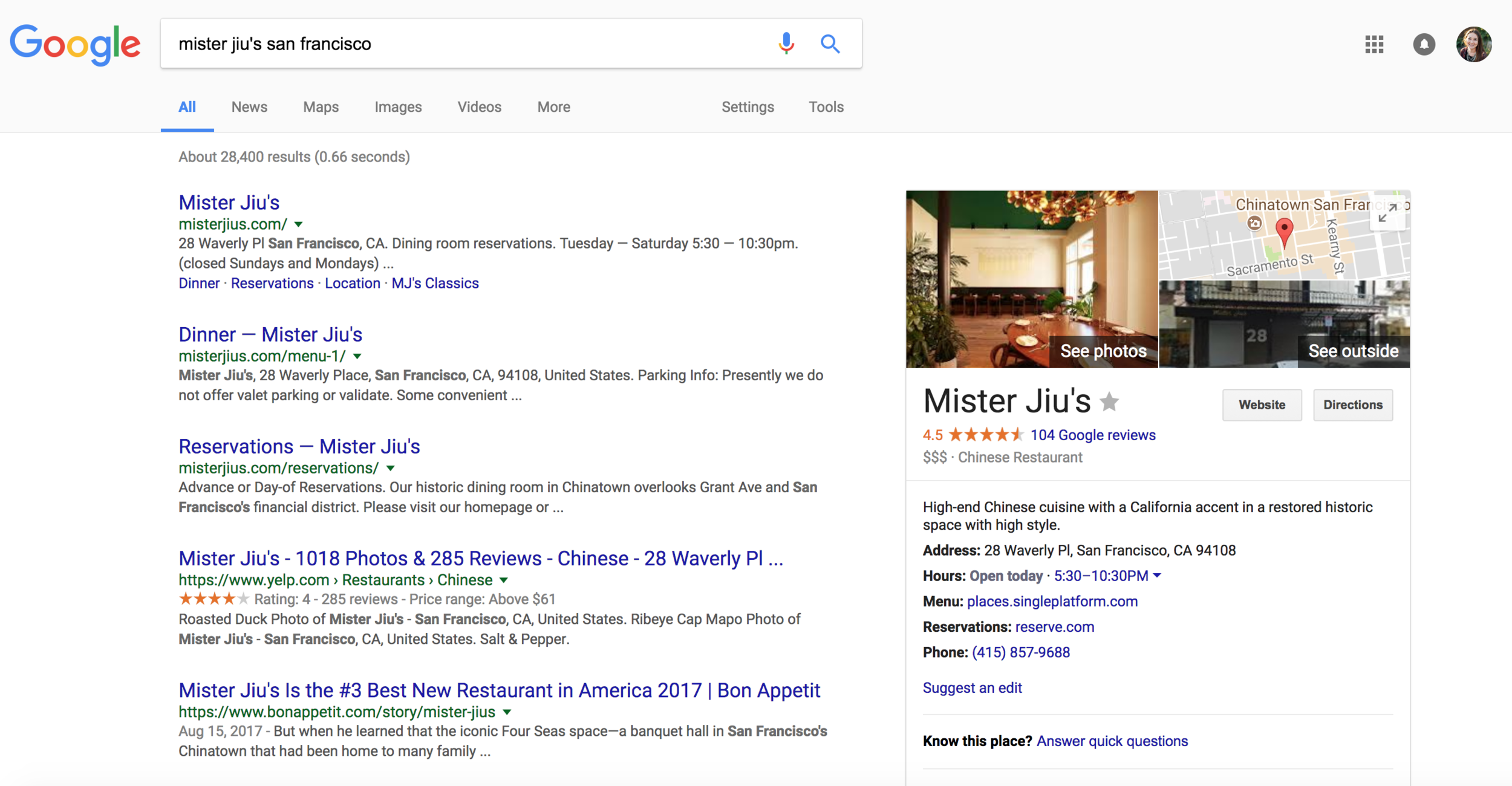The height and width of the screenshot is (786, 1512).
Task: Switch to the News tab
Action: (x=249, y=107)
